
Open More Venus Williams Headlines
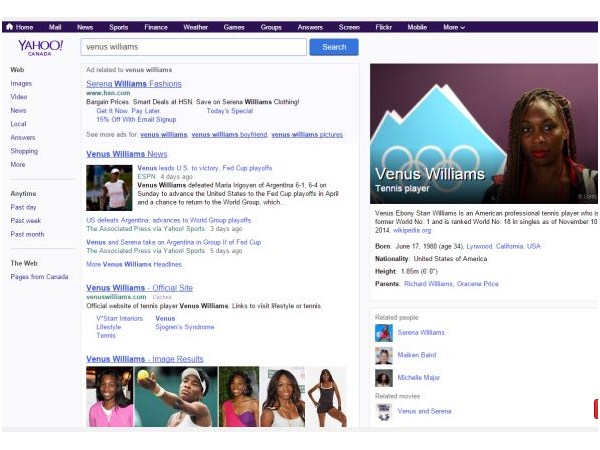coord(134,264)
